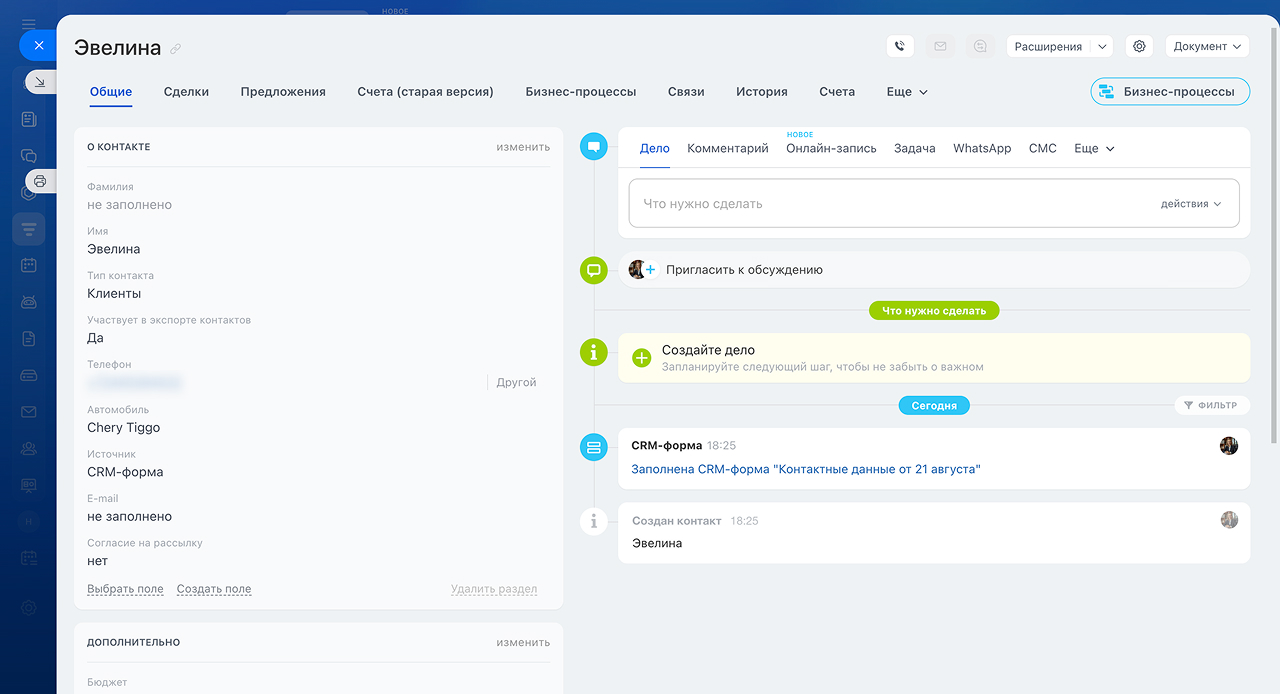Viewport: 1280px width, 694px height.
Task: Copy contact link icon next to Эвелина
Action: coord(176,49)
